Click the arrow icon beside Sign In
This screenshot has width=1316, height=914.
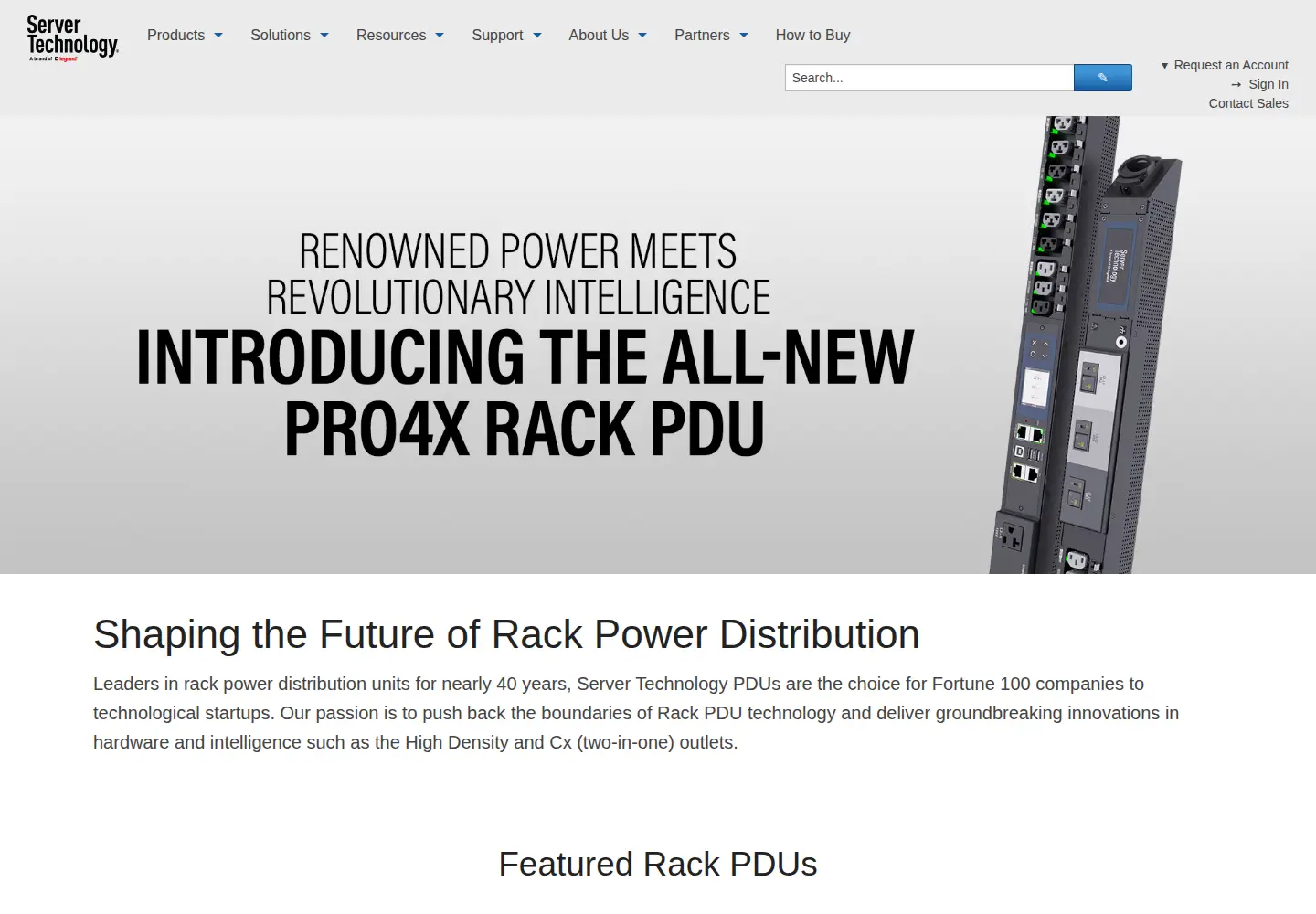coord(1236,84)
